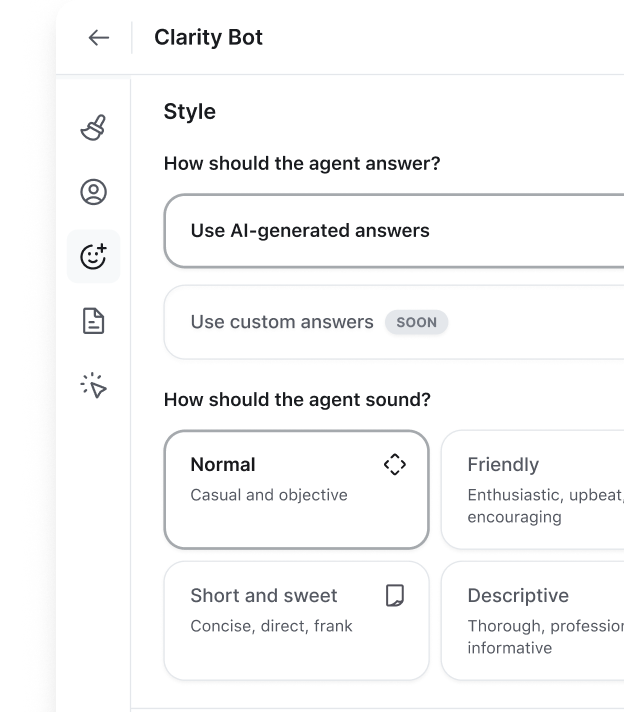This screenshot has width=624, height=712.
Task: Click the back arrow beside Clarity Bot
Action: point(98,38)
